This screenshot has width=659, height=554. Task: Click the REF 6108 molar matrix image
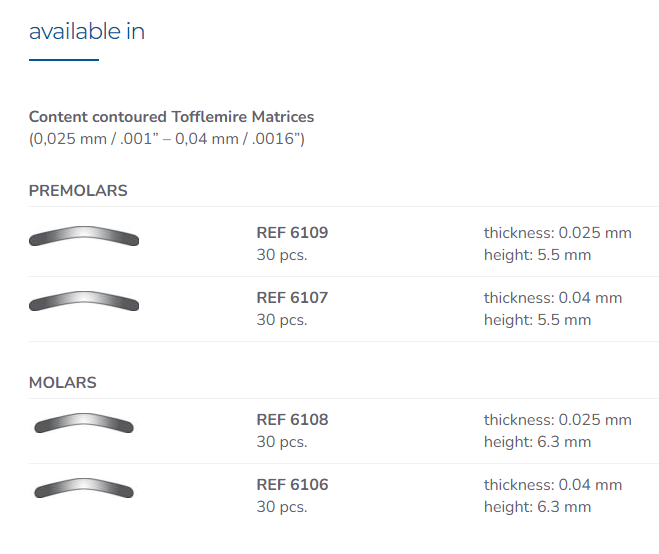pos(84,423)
